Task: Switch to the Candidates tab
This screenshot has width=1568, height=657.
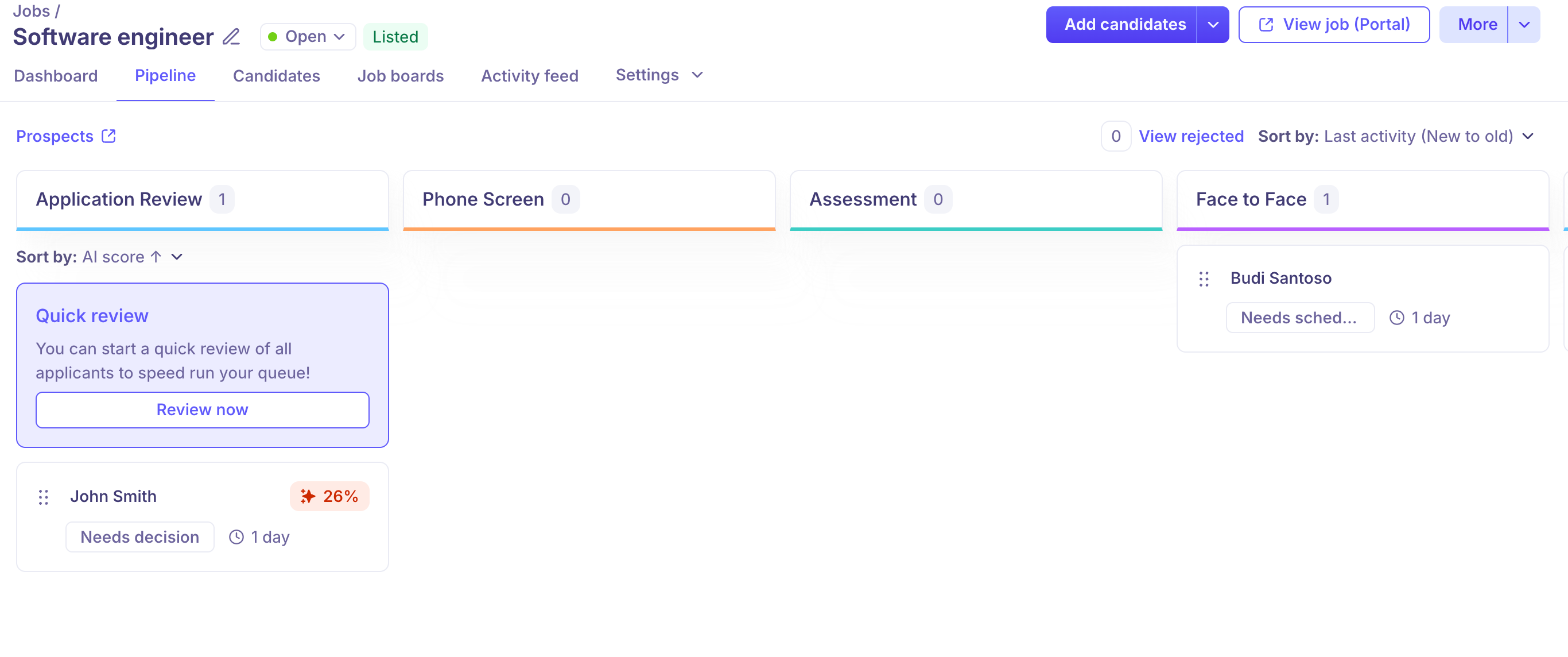Action: (x=276, y=76)
